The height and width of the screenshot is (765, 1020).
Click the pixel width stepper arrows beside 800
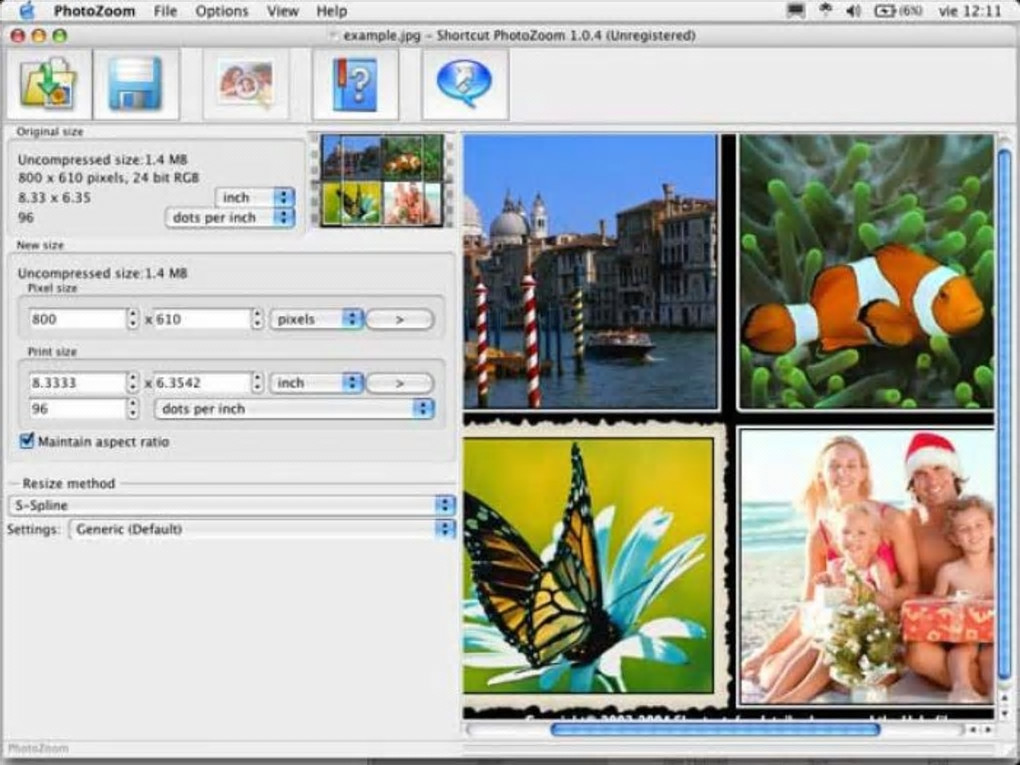[x=133, y=319]
